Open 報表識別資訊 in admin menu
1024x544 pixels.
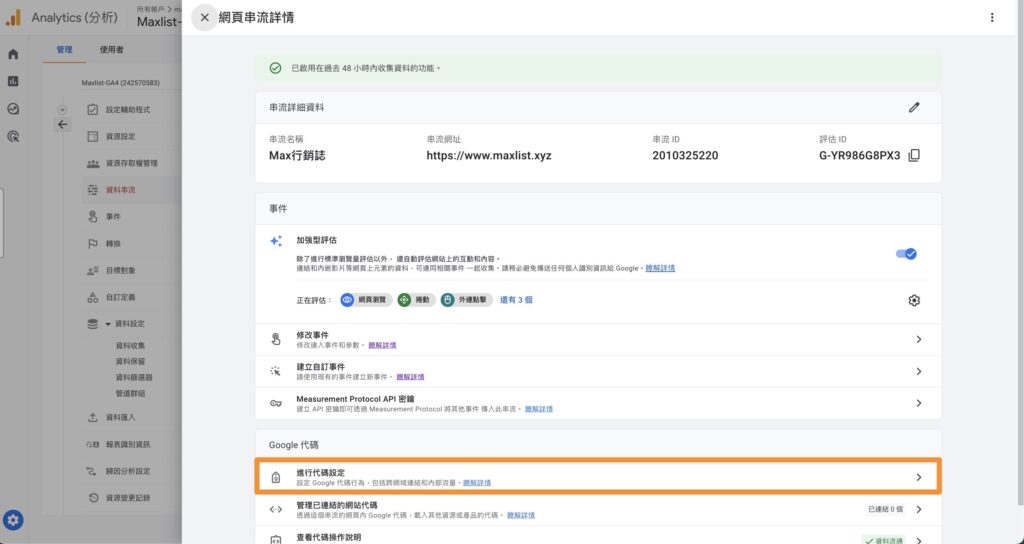tap(128, 444)
